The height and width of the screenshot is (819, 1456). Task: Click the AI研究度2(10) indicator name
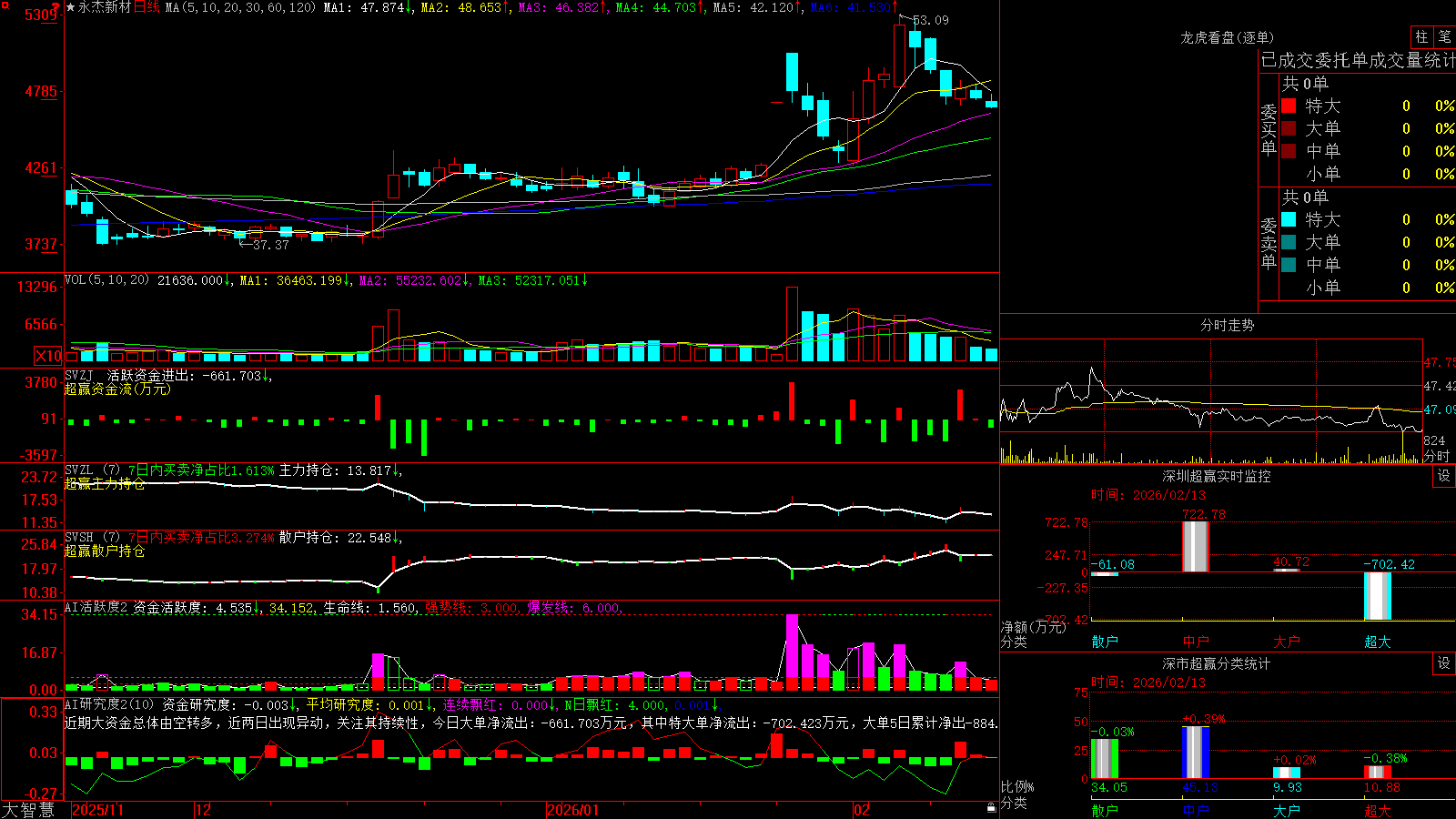tap(109, 705)
